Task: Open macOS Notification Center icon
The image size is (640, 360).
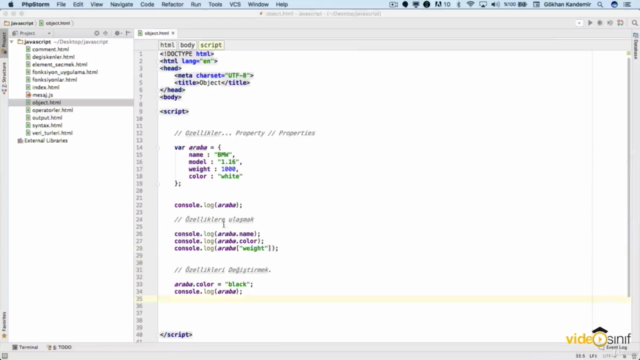Action: (x=627, y=4)
